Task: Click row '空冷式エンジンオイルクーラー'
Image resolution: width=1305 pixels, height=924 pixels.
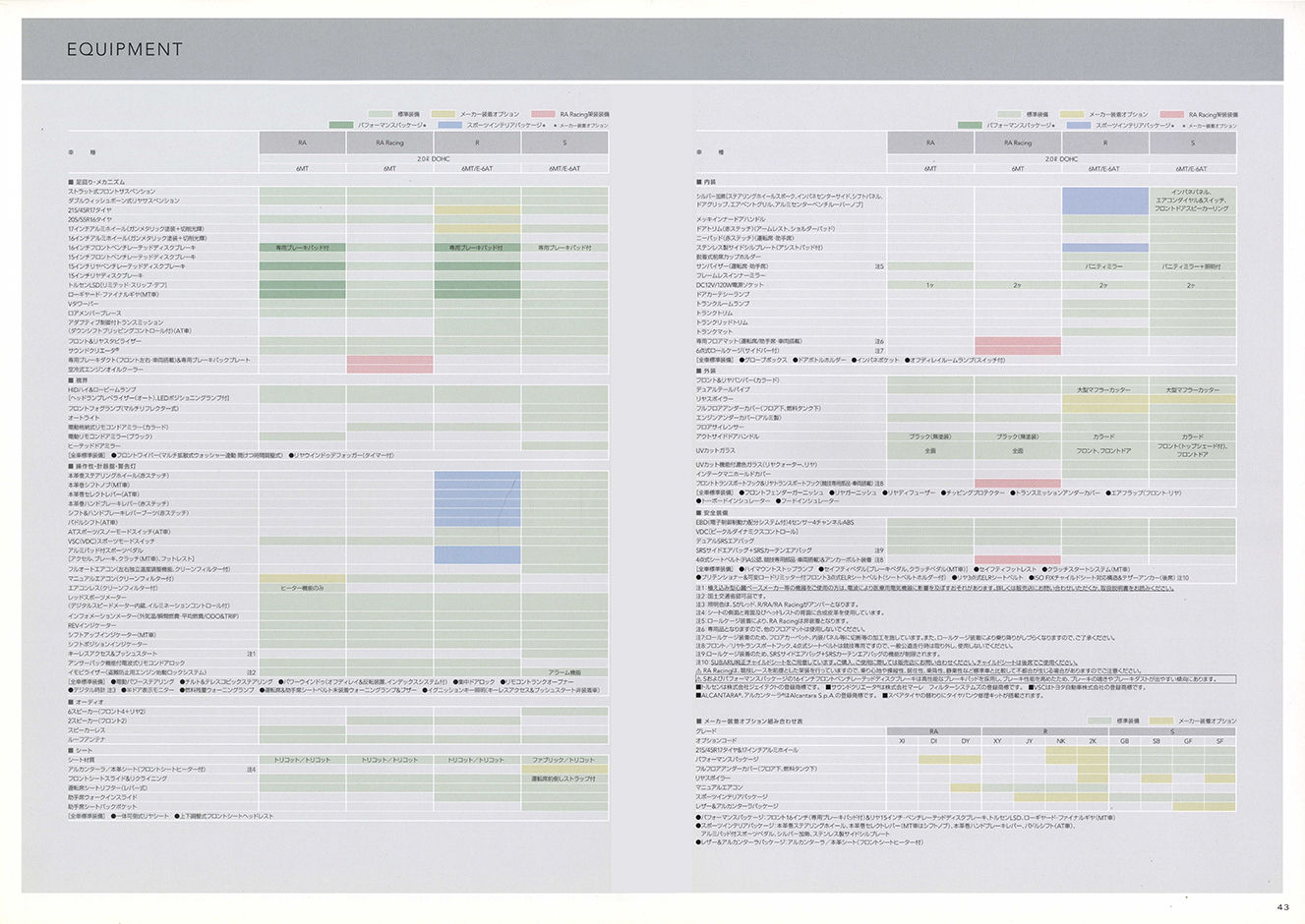Action: 337,369
